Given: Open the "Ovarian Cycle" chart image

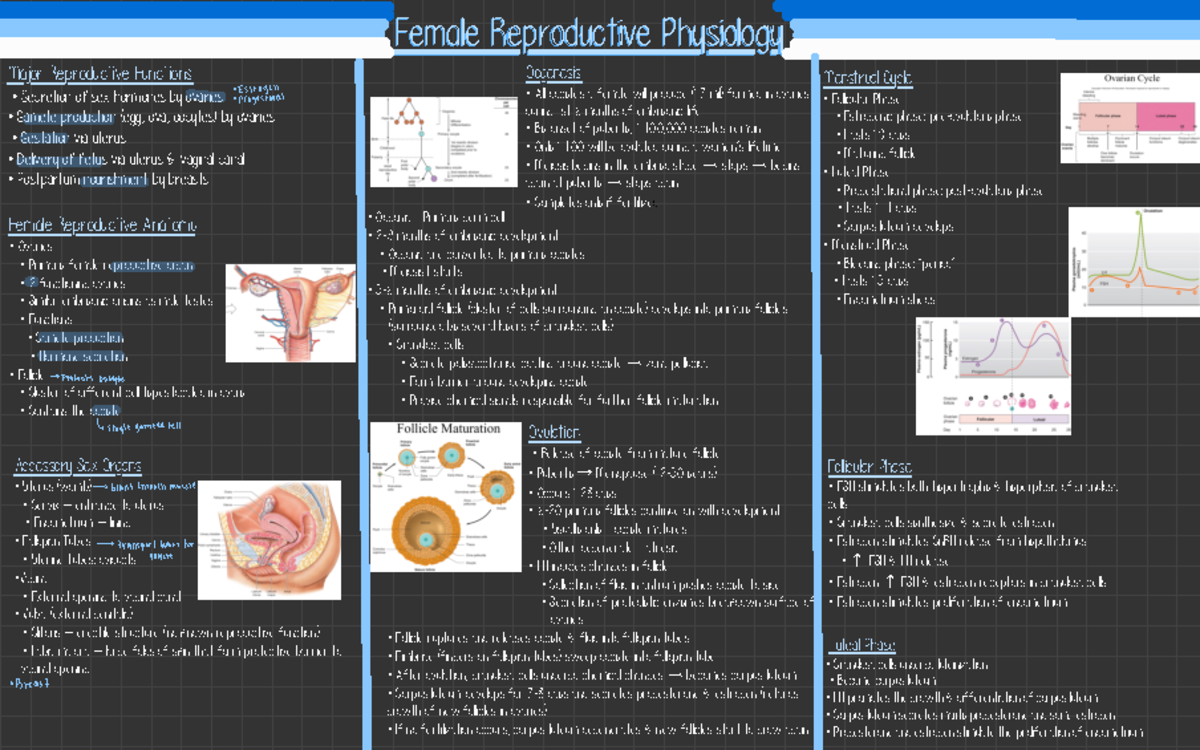Looking at the screenshot, I should (1130, 117).
